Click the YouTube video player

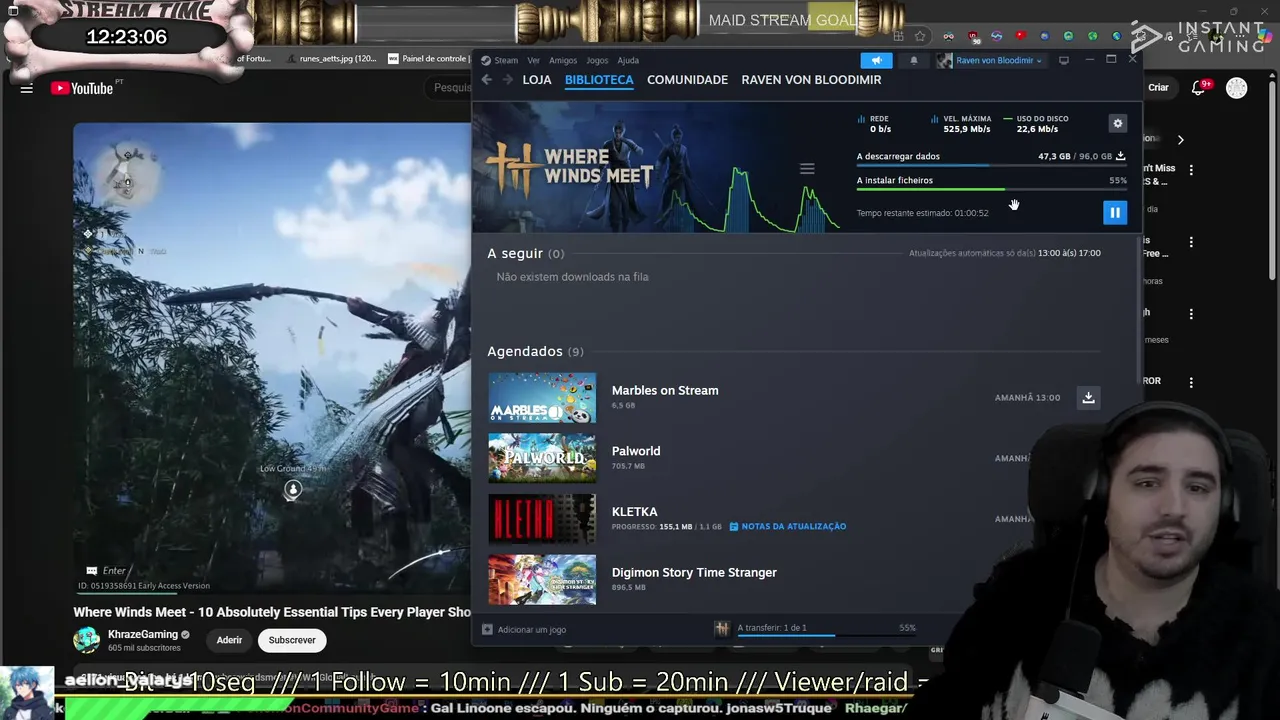[272, 358]
